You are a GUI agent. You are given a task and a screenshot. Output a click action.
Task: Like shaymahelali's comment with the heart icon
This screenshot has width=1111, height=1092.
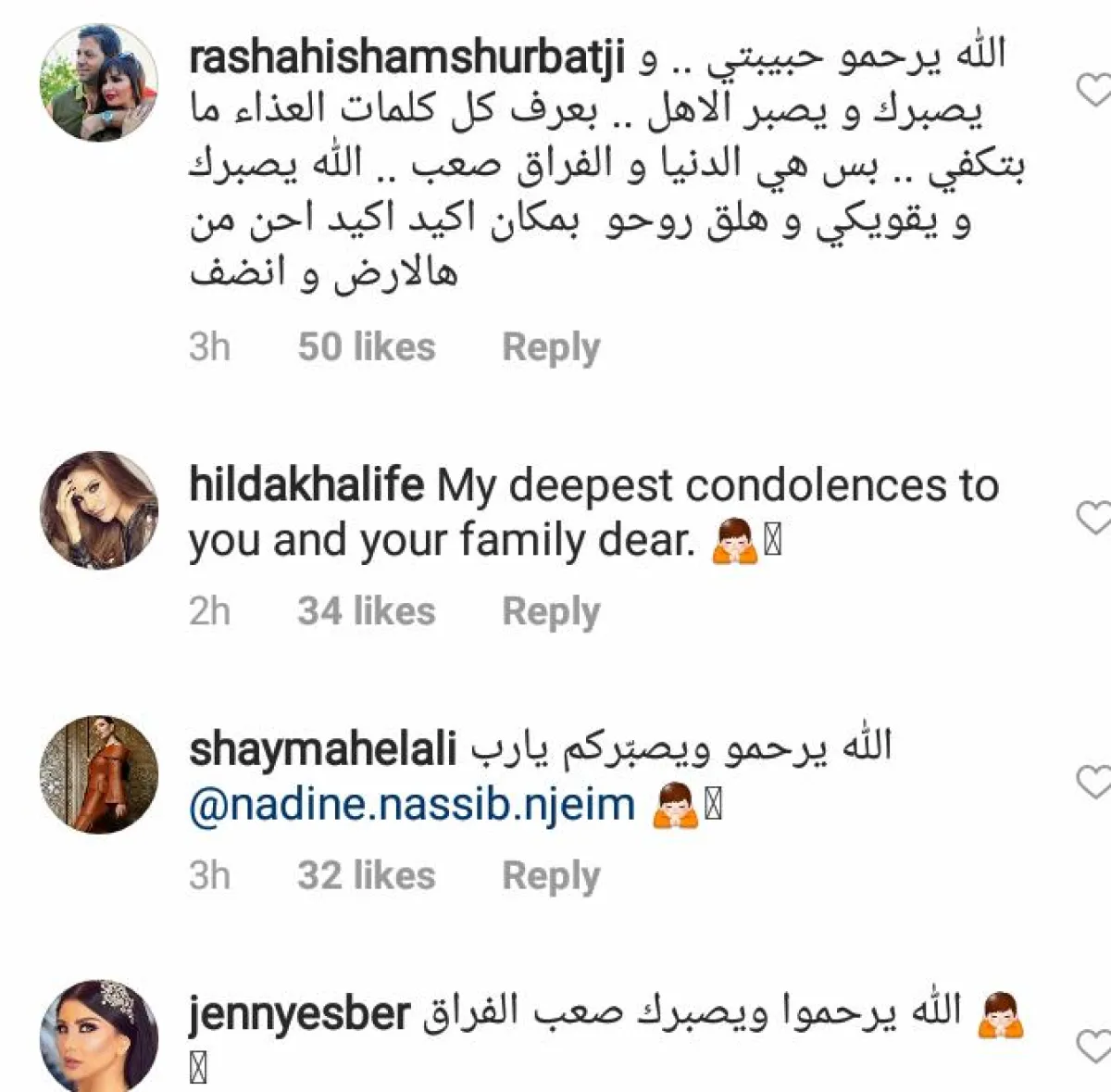coord(1095,783)
